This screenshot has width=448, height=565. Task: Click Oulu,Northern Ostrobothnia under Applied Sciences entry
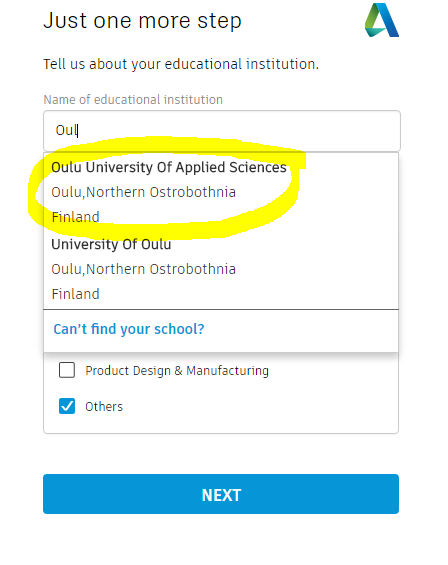[143, 192]
